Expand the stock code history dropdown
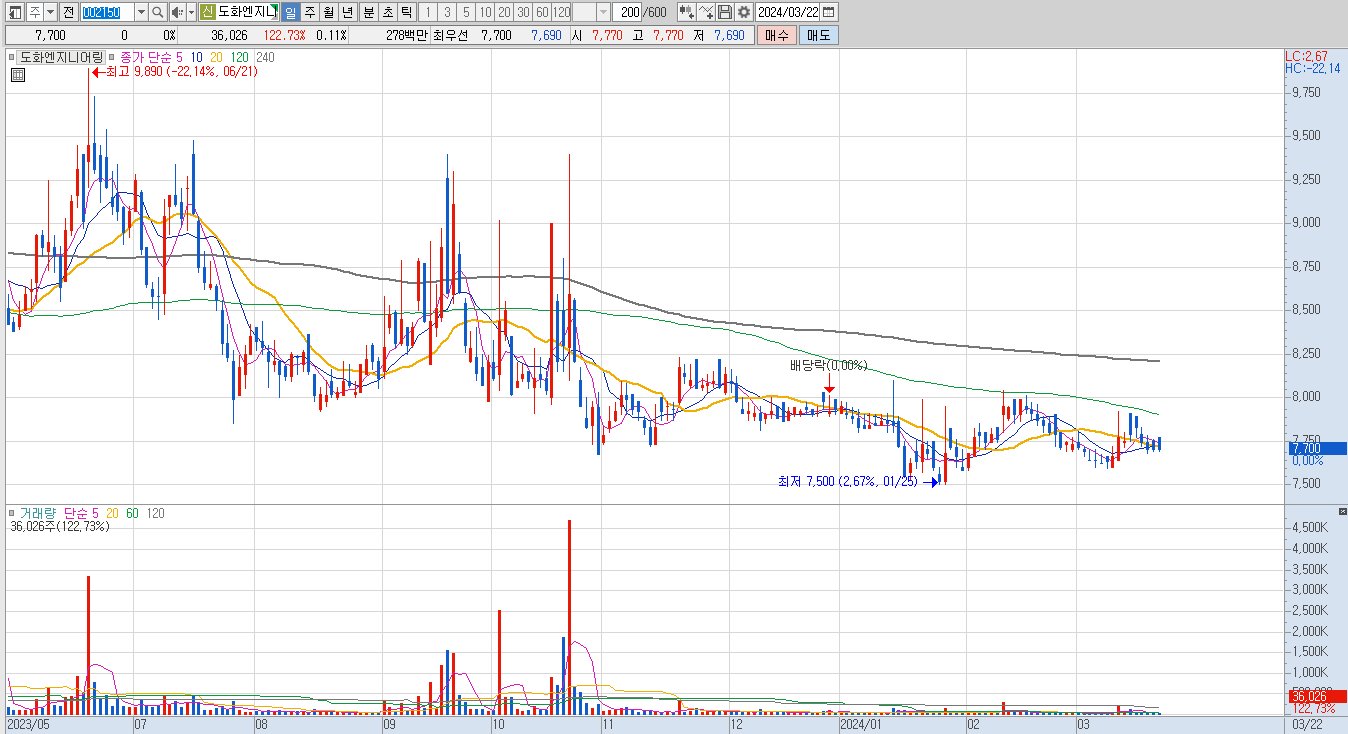Viewport: 1348px width, 734px height. click(x=140, y=12)
